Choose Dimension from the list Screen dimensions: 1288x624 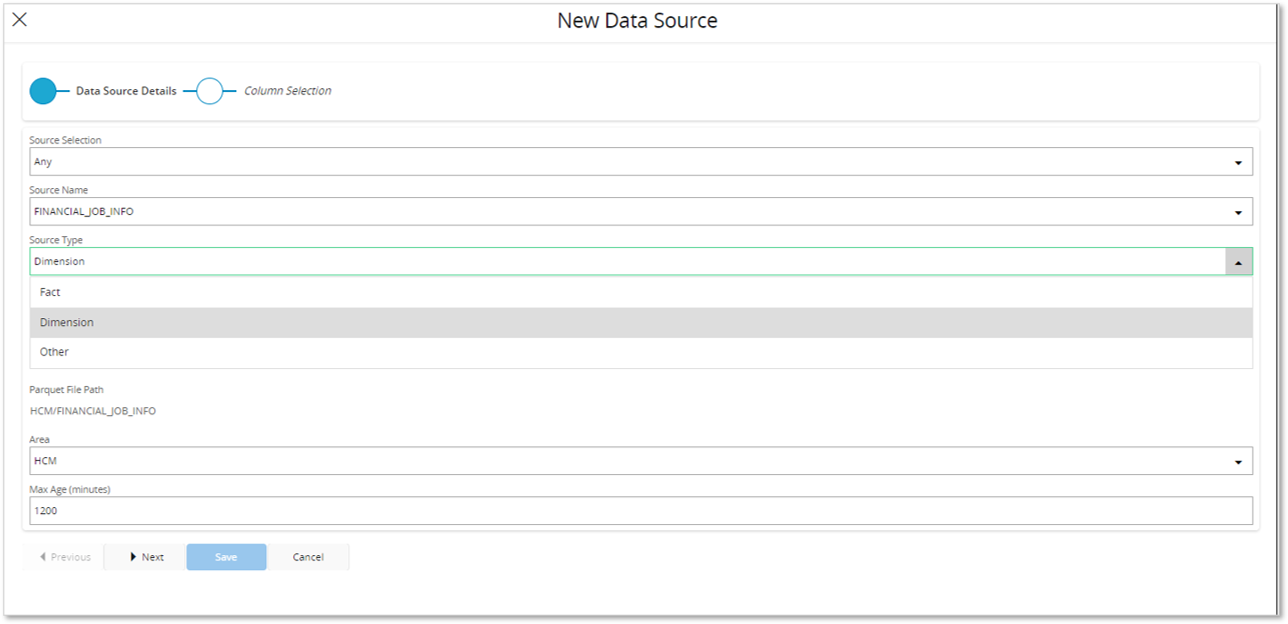pyautogui.click(x=67, y=322)
